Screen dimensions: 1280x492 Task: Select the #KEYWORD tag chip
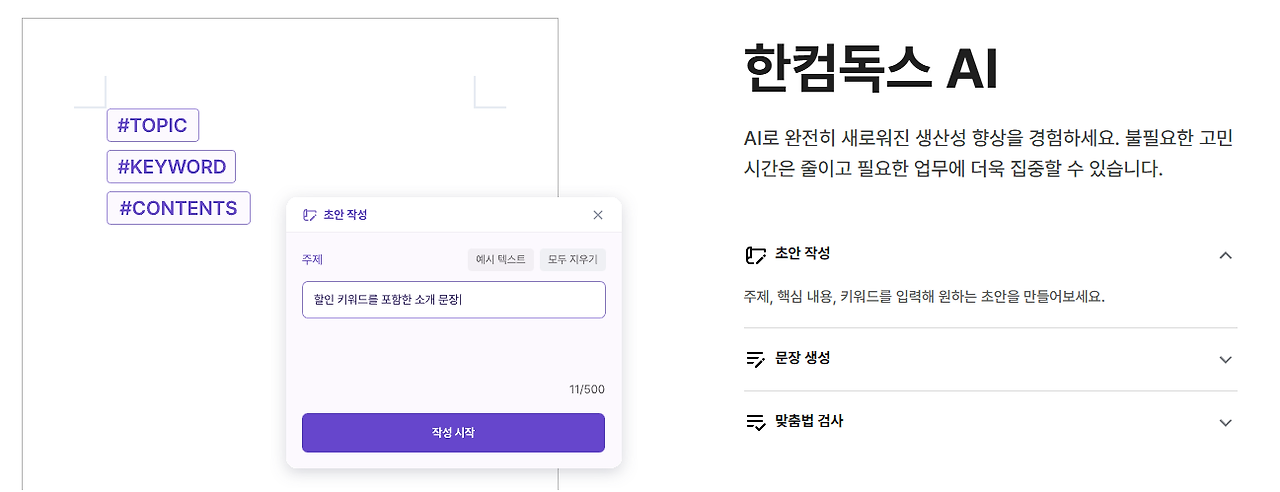[x=171, y=167]
